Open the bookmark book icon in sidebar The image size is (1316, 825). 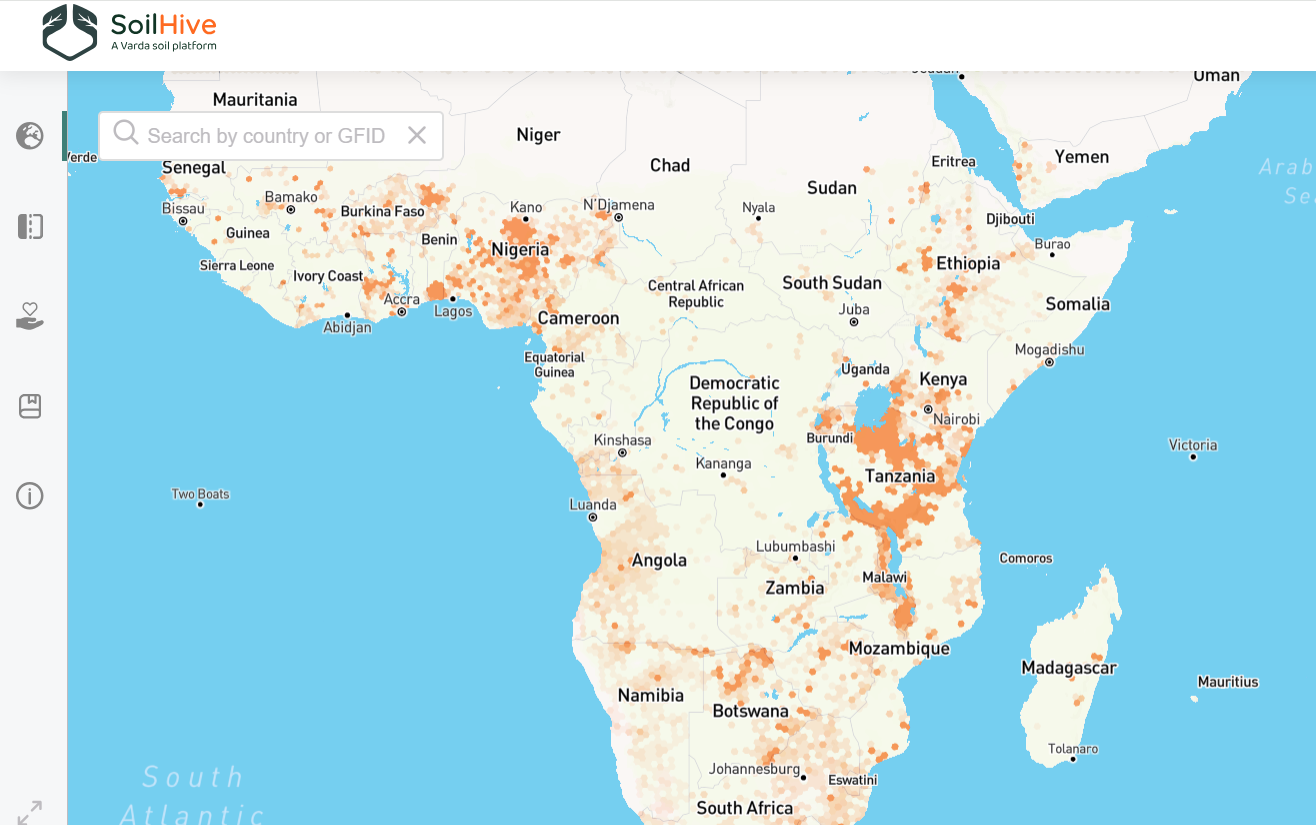(x=30, y=406)
